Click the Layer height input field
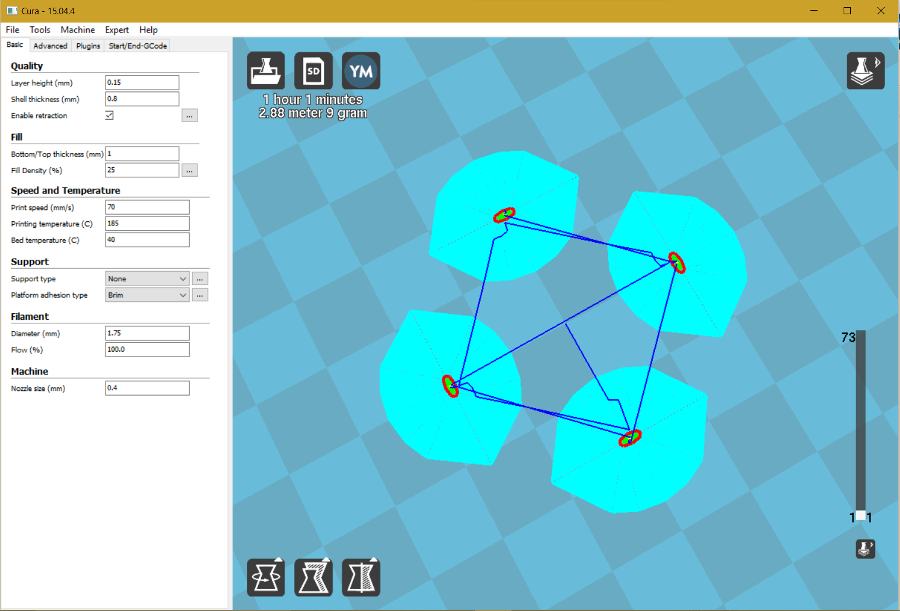Viewport: 900px width, 611px height. (x=142, y=83)
